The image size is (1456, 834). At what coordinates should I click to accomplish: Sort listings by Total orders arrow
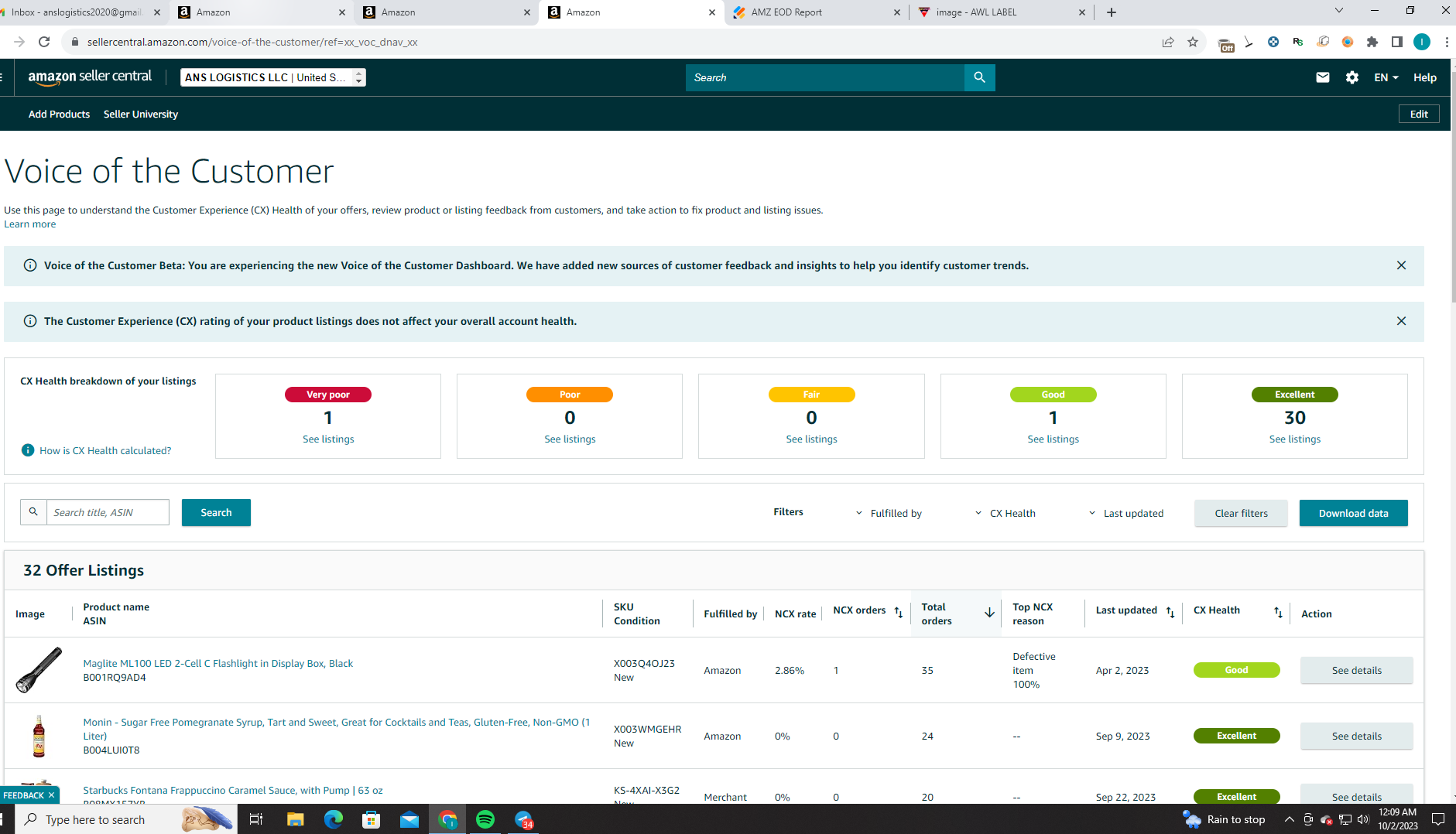pyautogui.click(x=989, y=613)
